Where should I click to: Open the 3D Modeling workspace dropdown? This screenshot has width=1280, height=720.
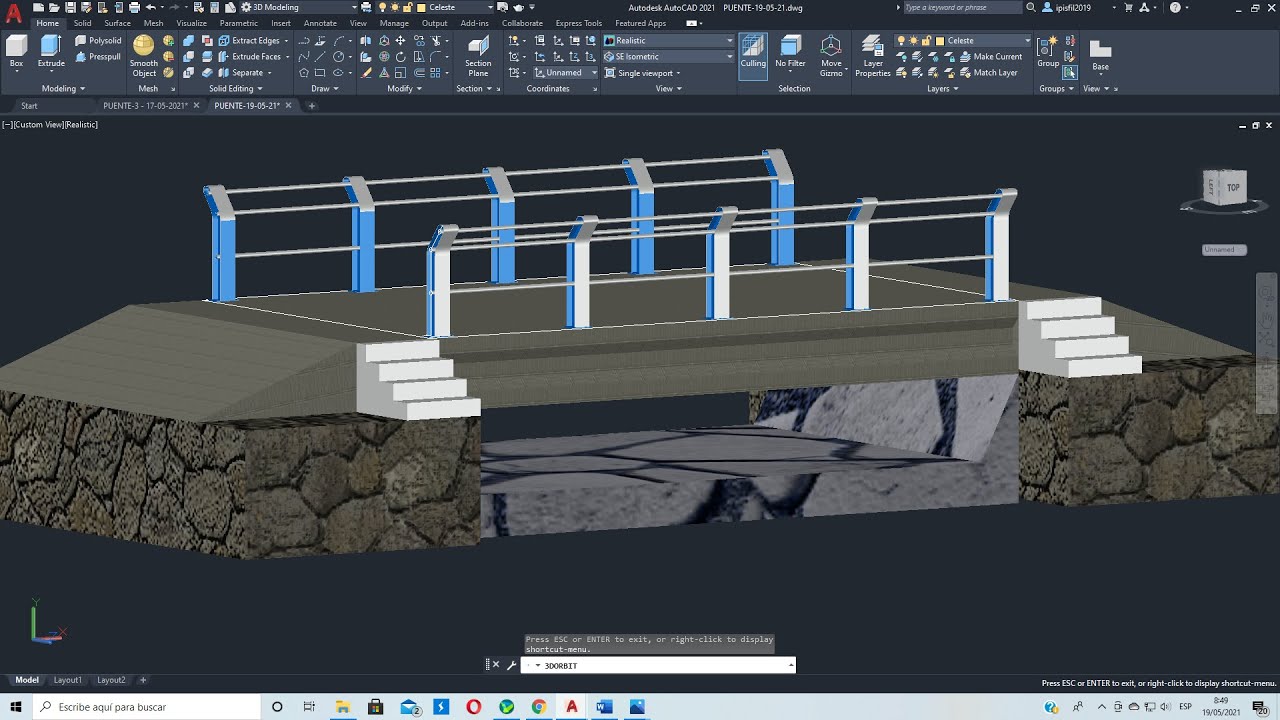coord(298,7)
